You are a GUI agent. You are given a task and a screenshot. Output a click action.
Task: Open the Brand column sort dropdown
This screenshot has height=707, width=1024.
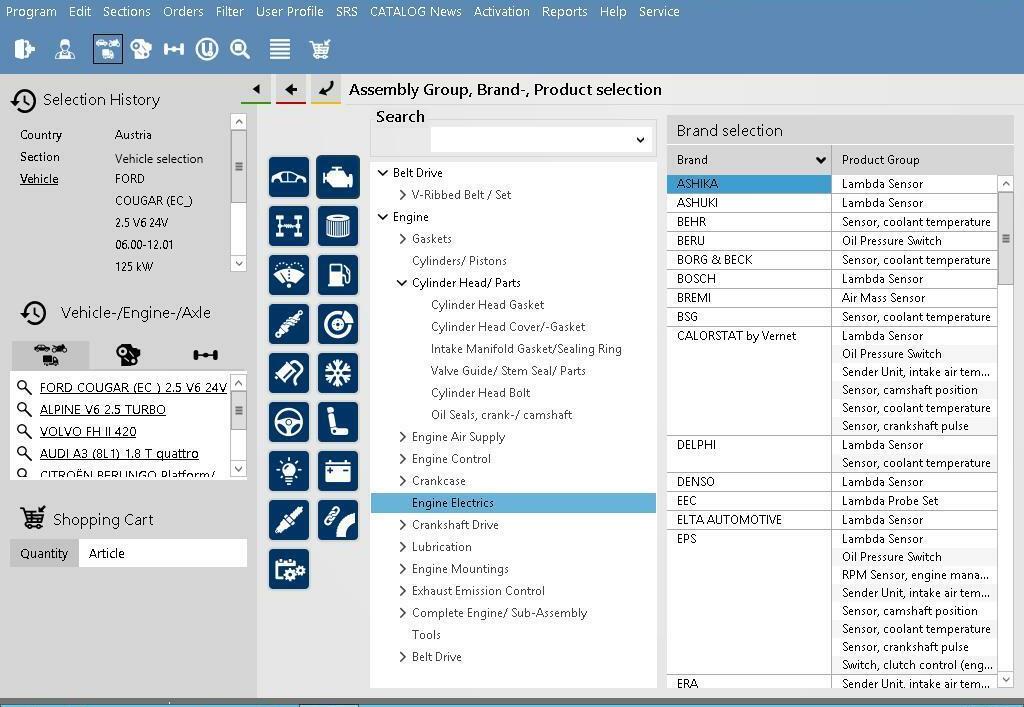pyautogui.click(x=820, y=160)
